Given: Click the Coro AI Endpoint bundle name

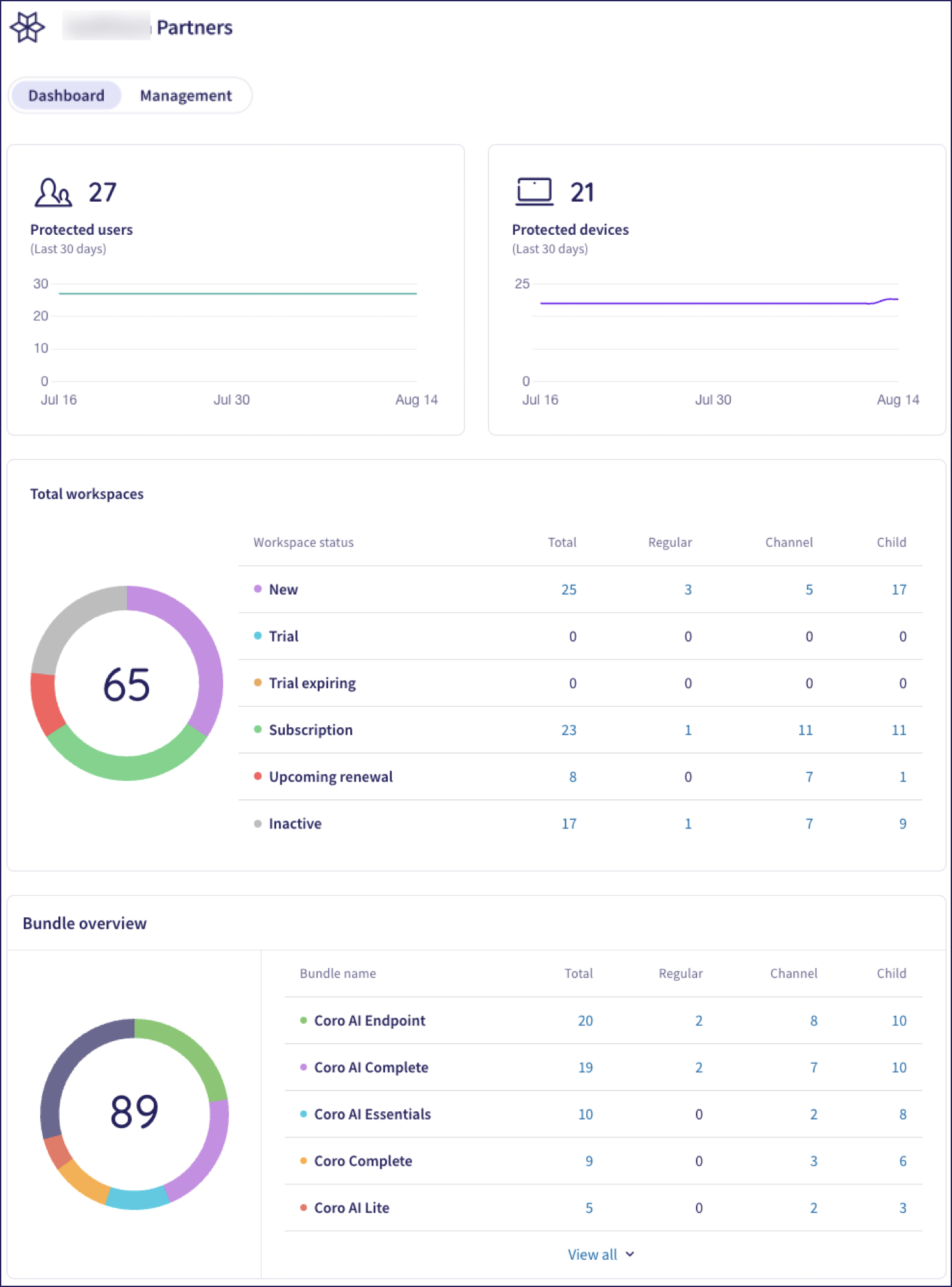Looking at the screenshot, I should [x=370, y=1020].
